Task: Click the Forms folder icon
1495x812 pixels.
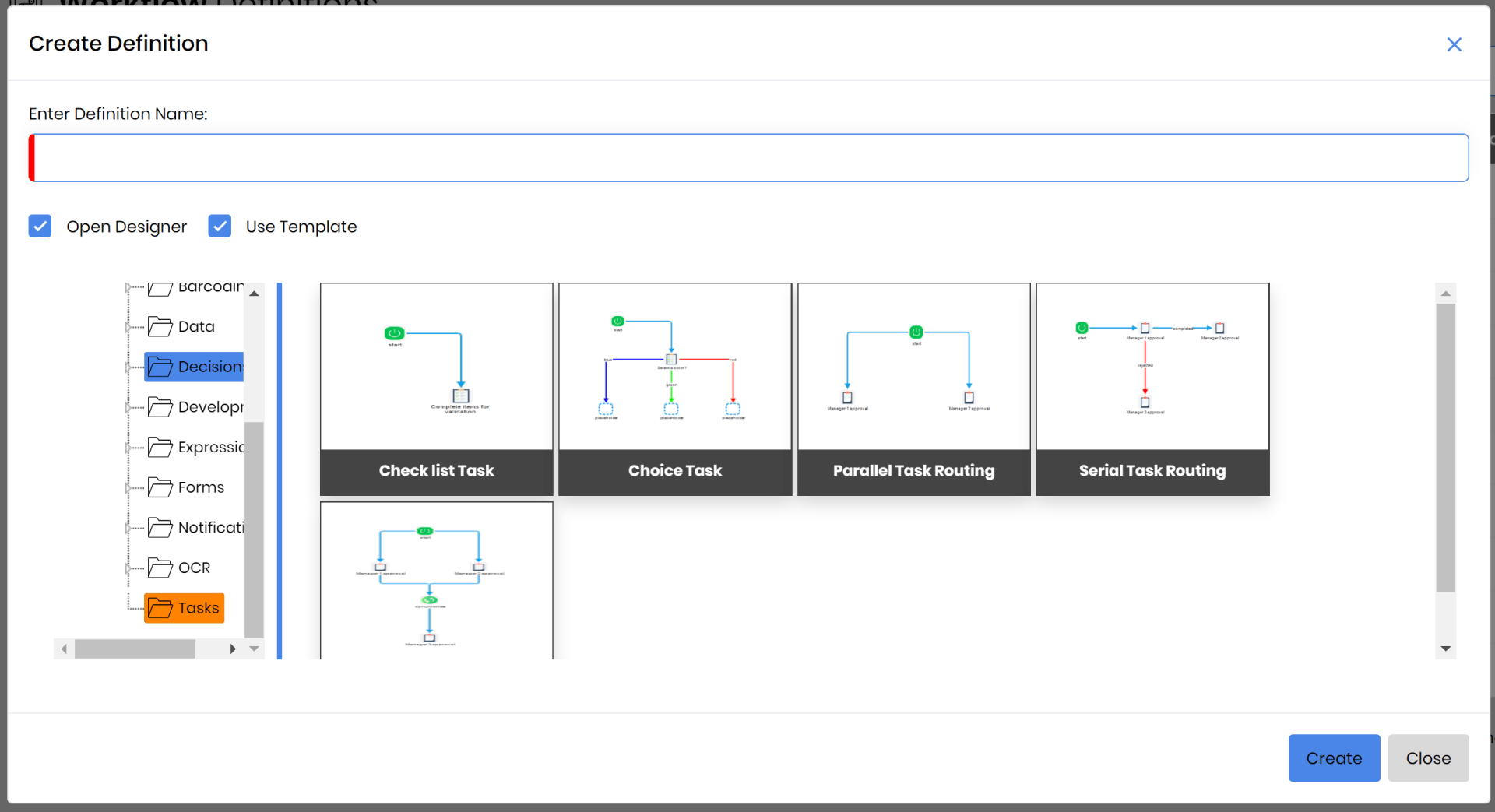Action: 160,488
